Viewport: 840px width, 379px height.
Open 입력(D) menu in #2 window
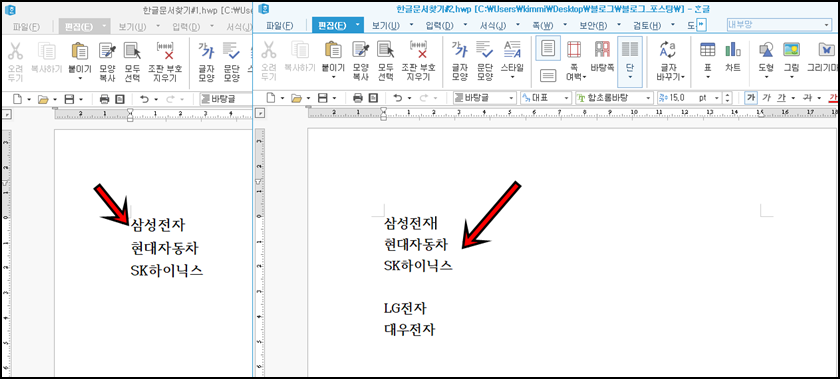click(439, 25)
